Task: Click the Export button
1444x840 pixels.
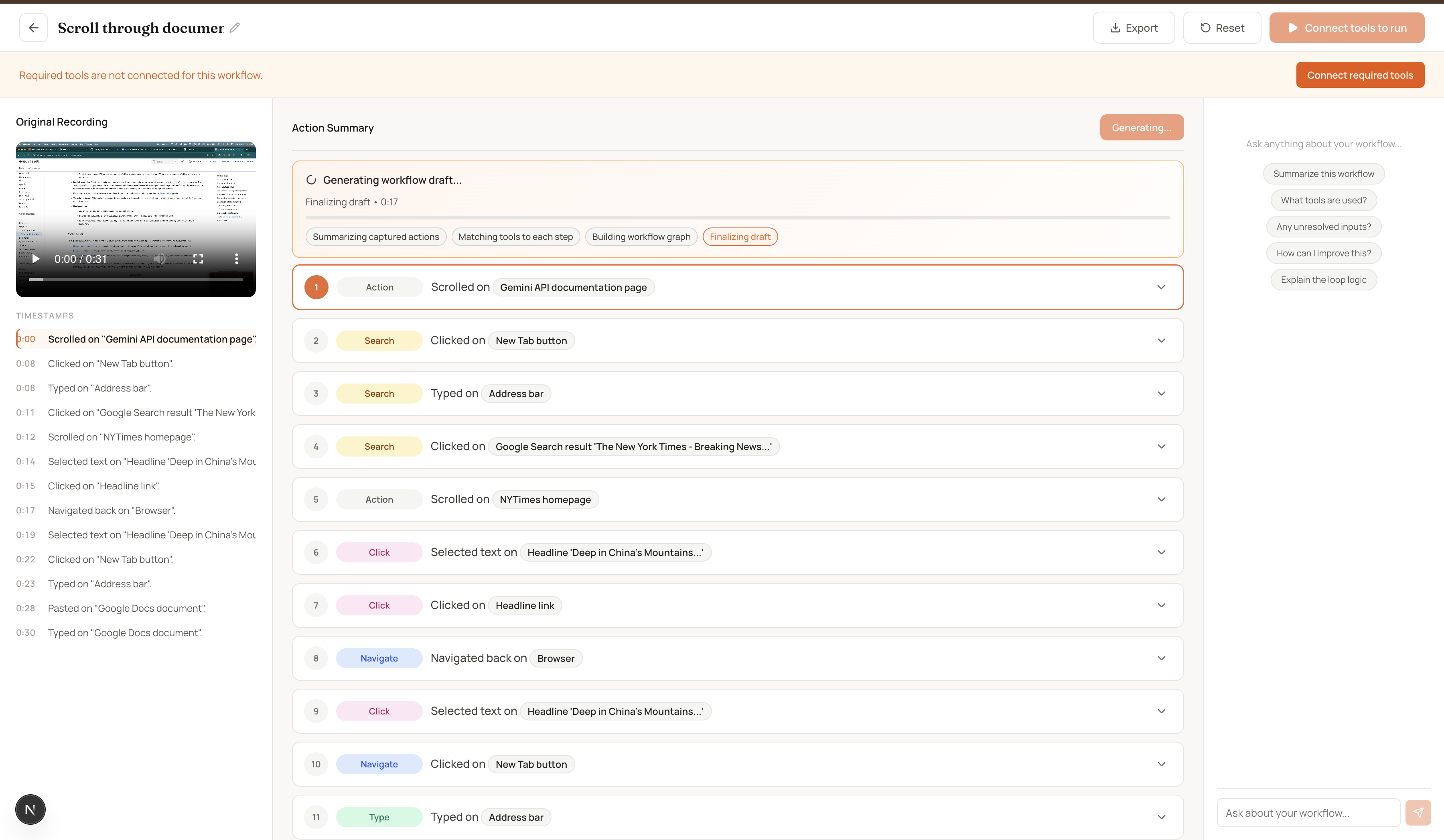Action: [x=1134, y=28]
